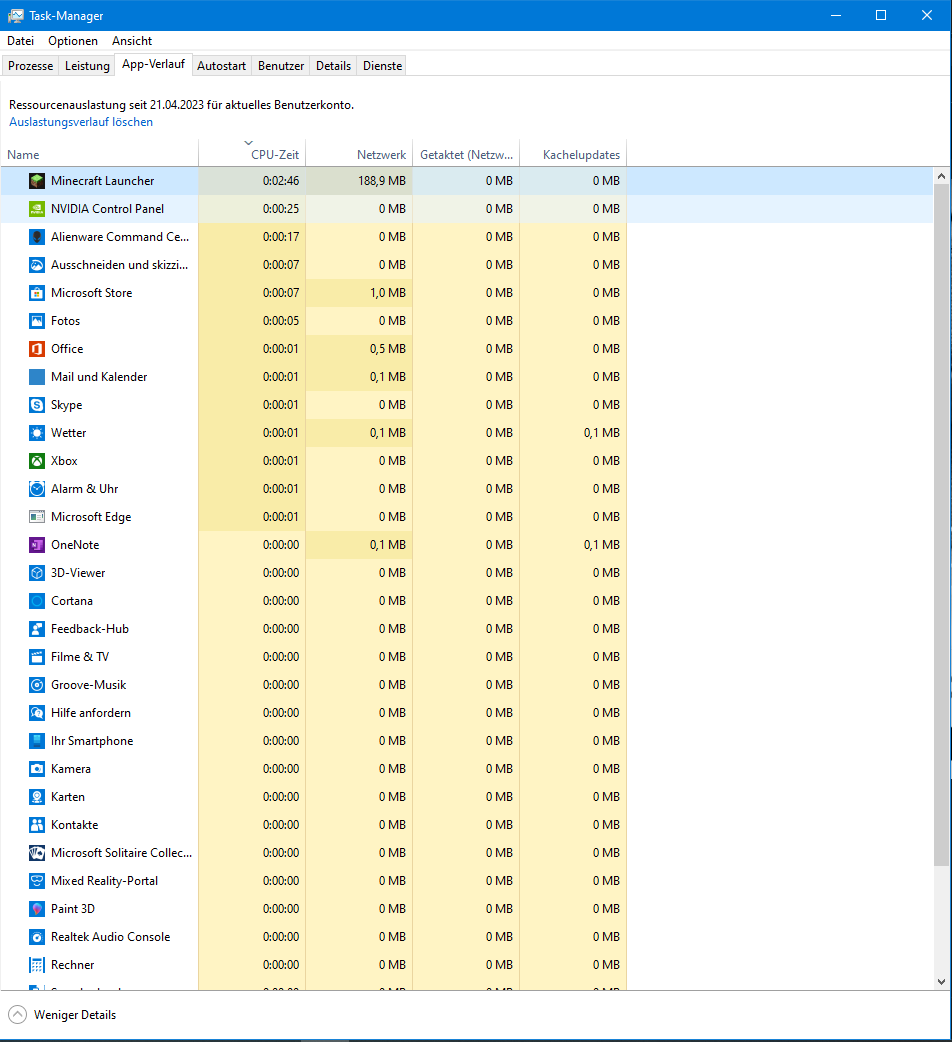
Task: Click the Task-Manager title bar icon
Action: (15, 15)
